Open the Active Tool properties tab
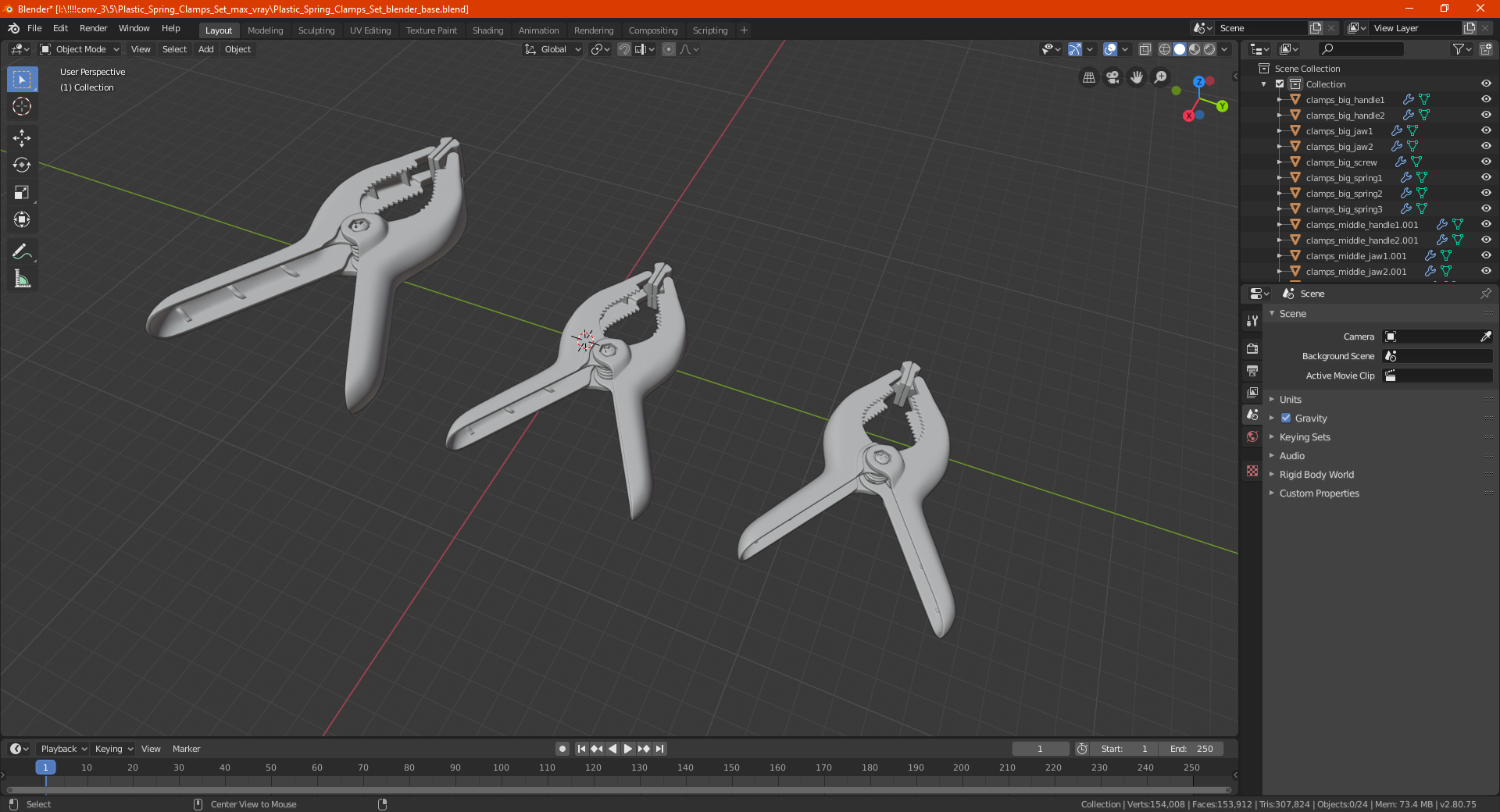Screen dimensions: 1500x812 pos(1252,320)
